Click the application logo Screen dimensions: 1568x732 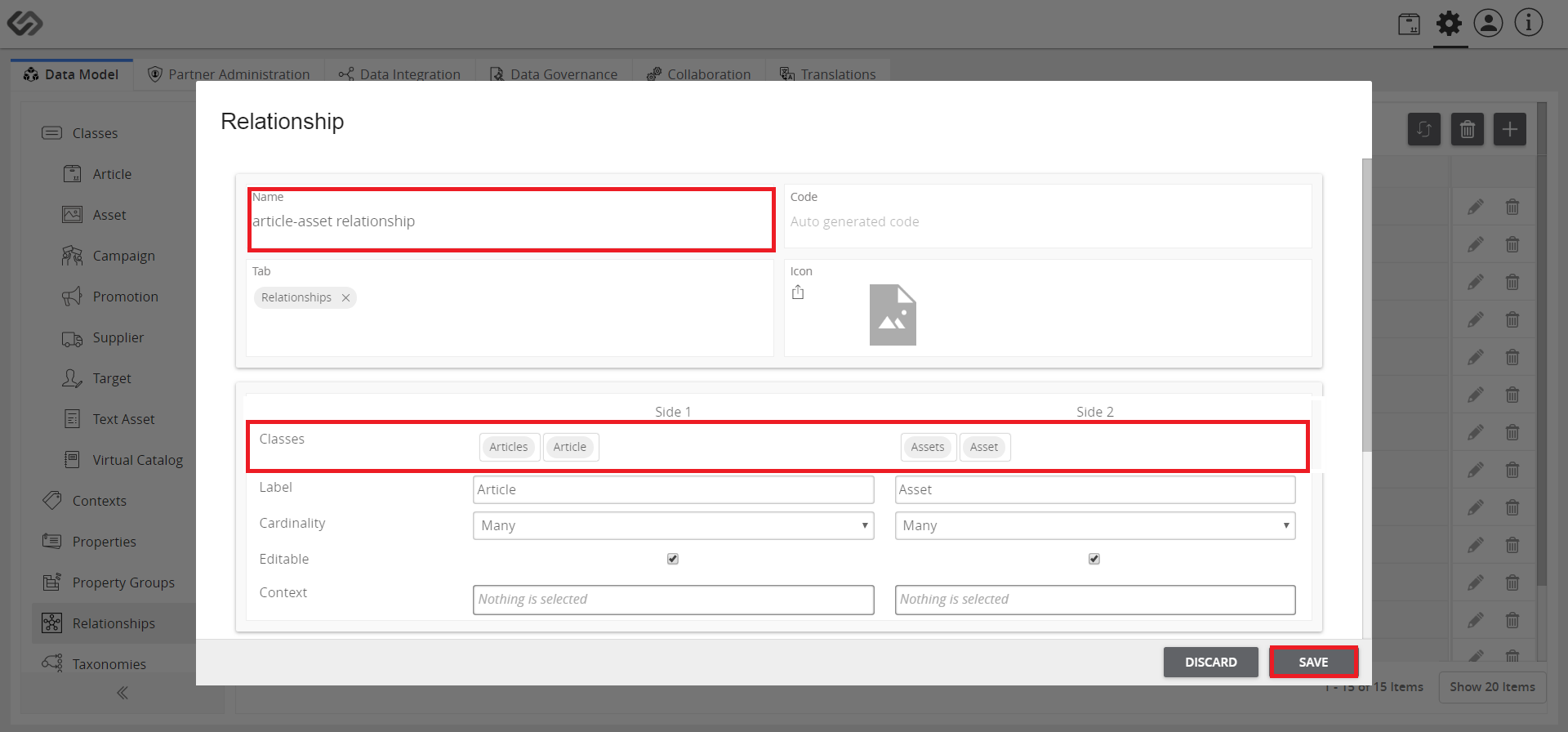point(24,24)
